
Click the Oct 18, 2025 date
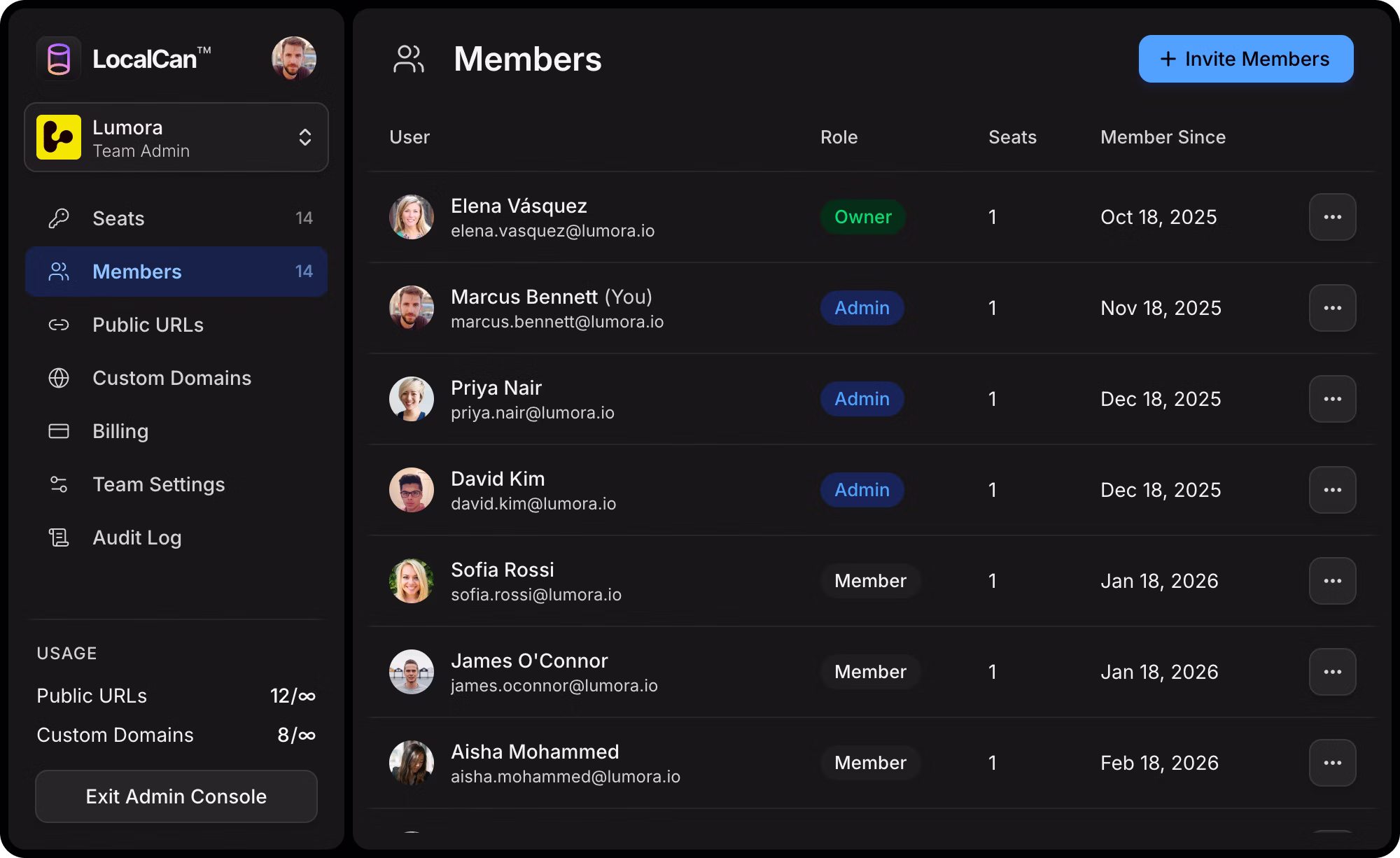point(1159,217)
